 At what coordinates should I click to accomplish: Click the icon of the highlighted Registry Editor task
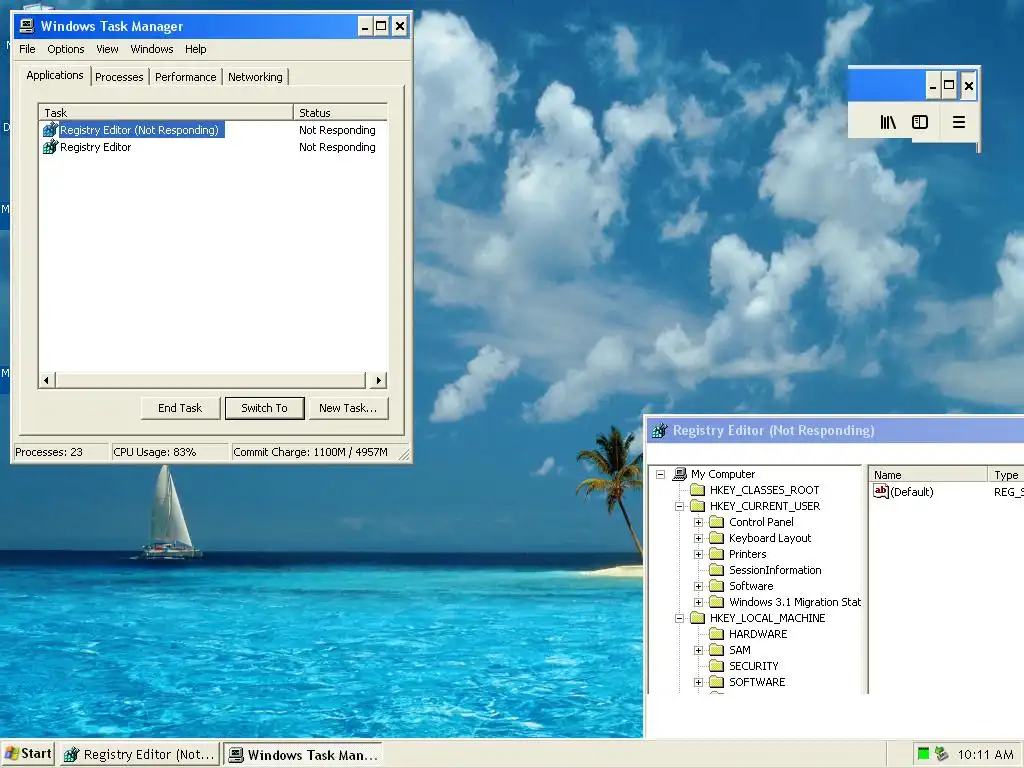coord(50,129)
